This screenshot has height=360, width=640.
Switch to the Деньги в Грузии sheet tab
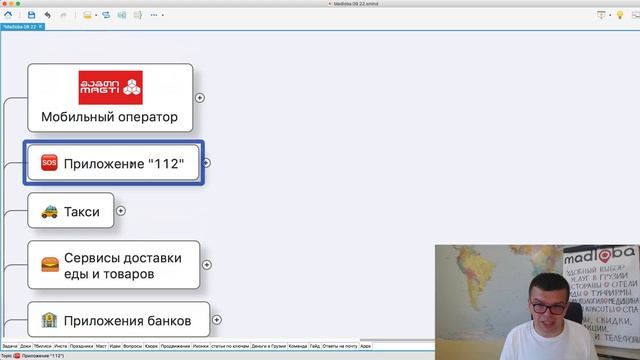(269, 346)
